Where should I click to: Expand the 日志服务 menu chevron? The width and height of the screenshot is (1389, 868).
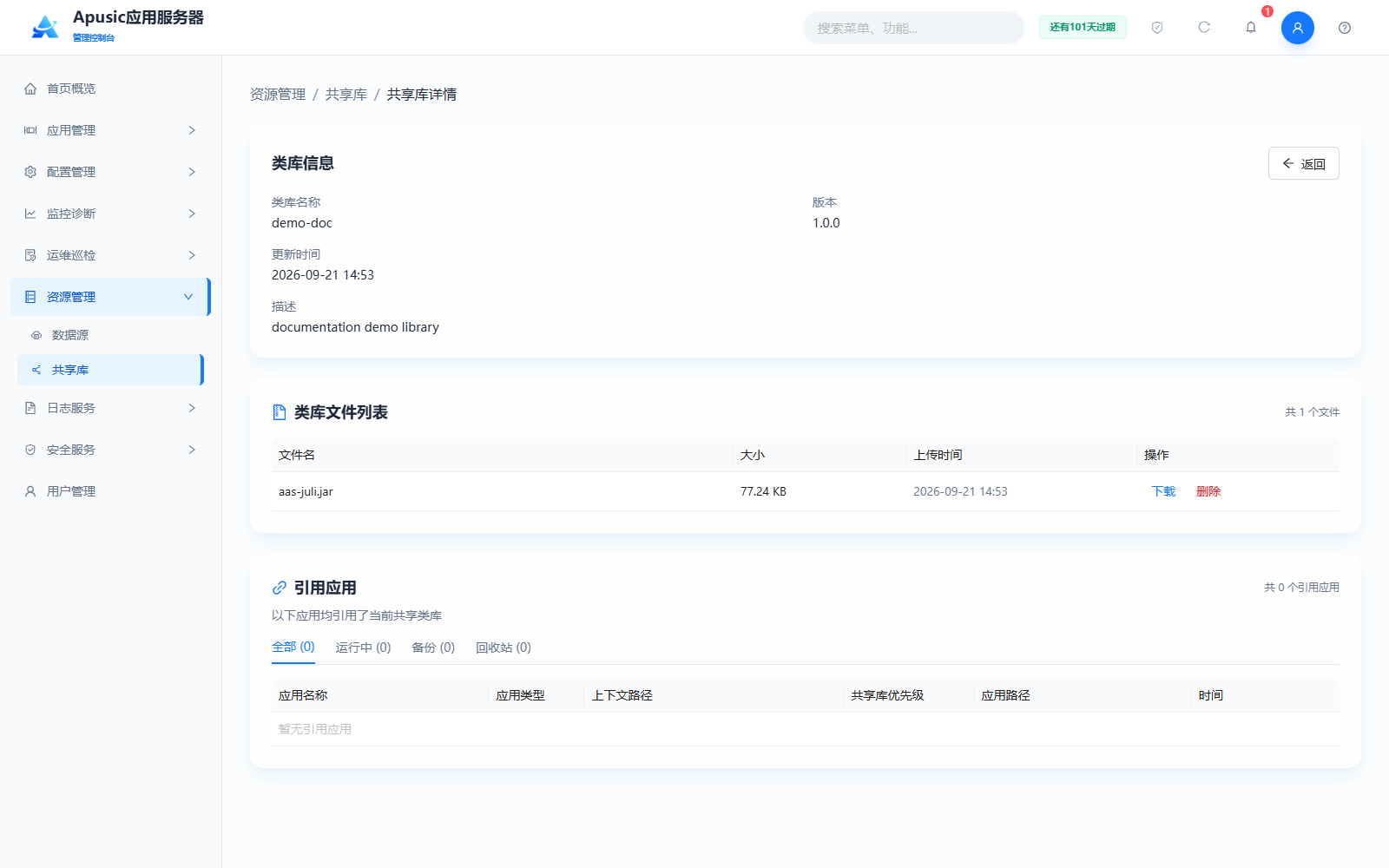click(x=192, y=408)
